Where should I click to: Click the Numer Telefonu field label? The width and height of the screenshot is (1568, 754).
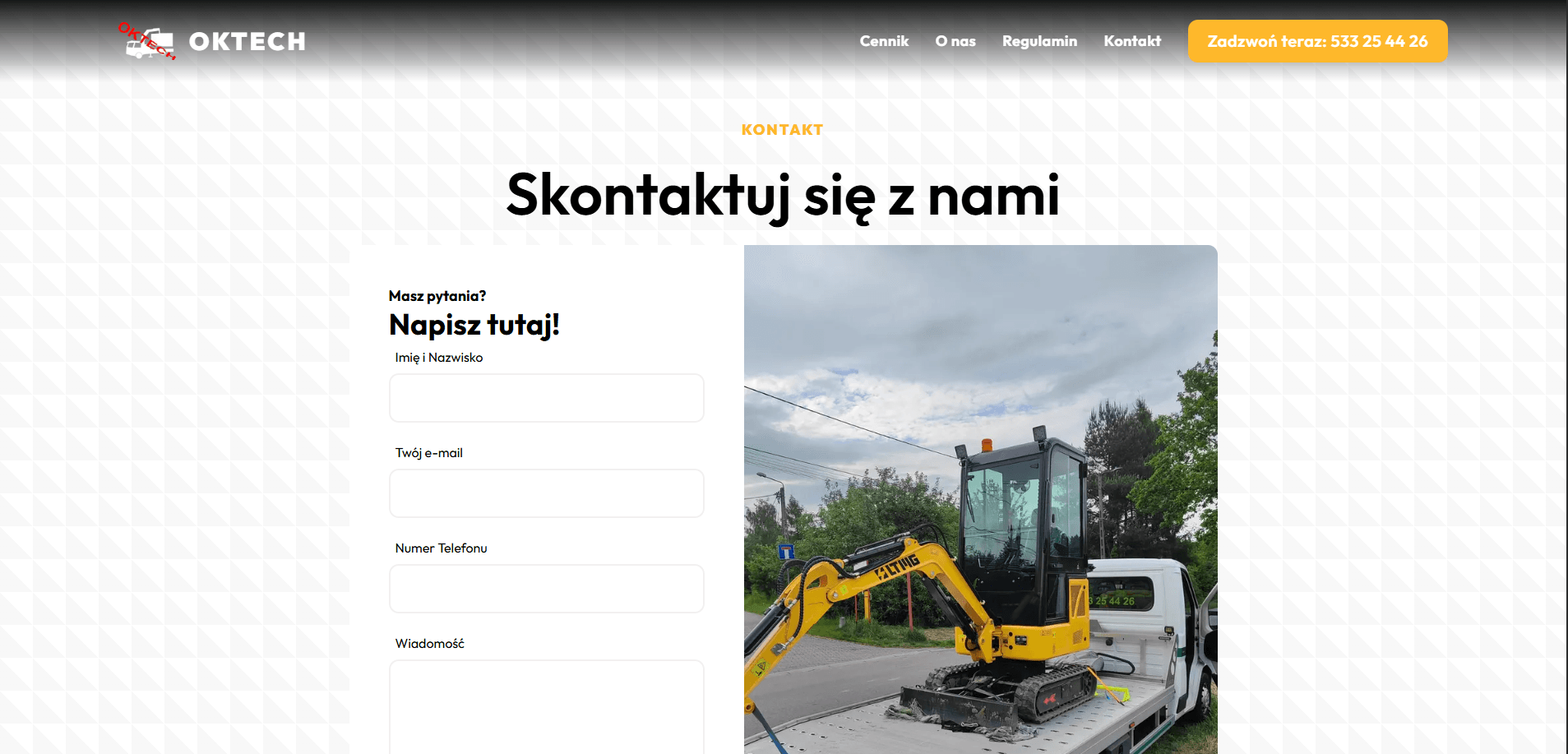(441, 548)
